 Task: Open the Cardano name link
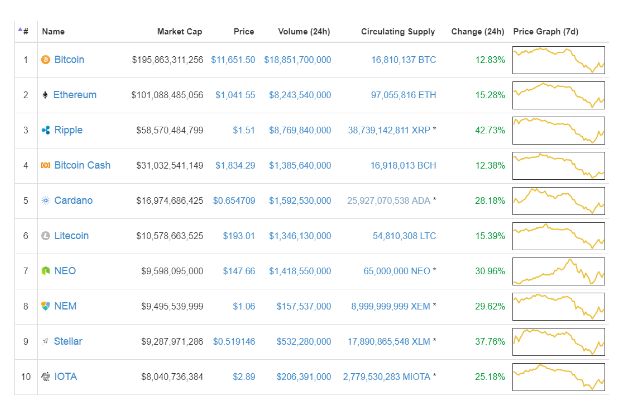pos(73,200)
